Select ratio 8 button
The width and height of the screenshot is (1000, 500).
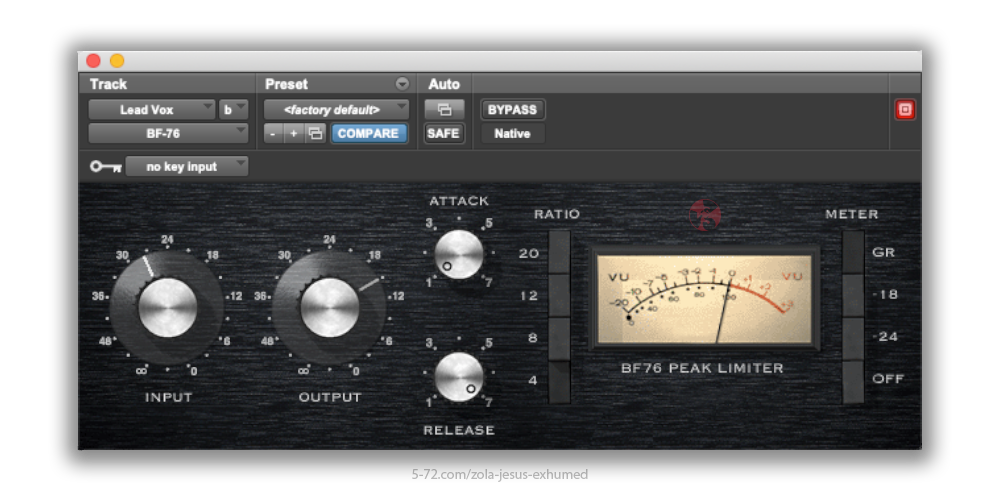[x=559, y=339]
